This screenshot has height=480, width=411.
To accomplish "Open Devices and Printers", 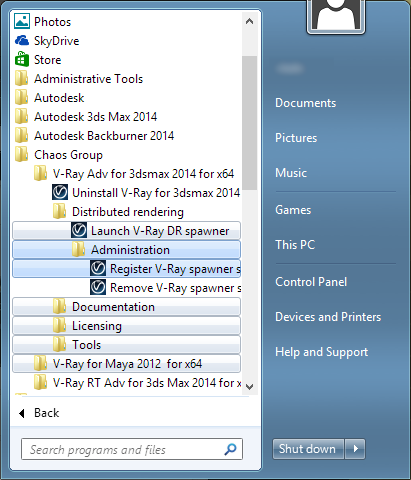I will click(x=328, y=317).
